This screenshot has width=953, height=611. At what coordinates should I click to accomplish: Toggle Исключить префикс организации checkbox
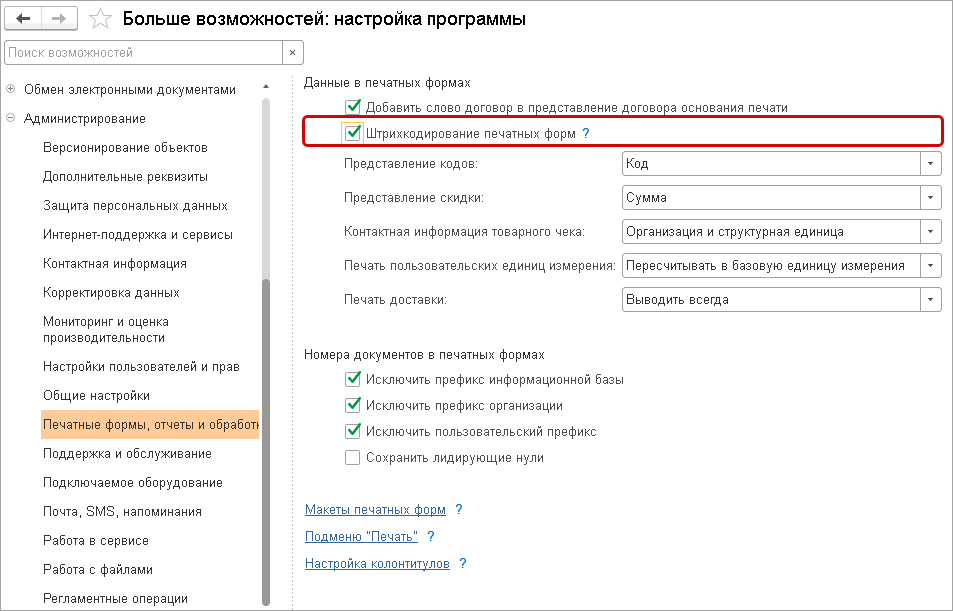tap(352, 406)
